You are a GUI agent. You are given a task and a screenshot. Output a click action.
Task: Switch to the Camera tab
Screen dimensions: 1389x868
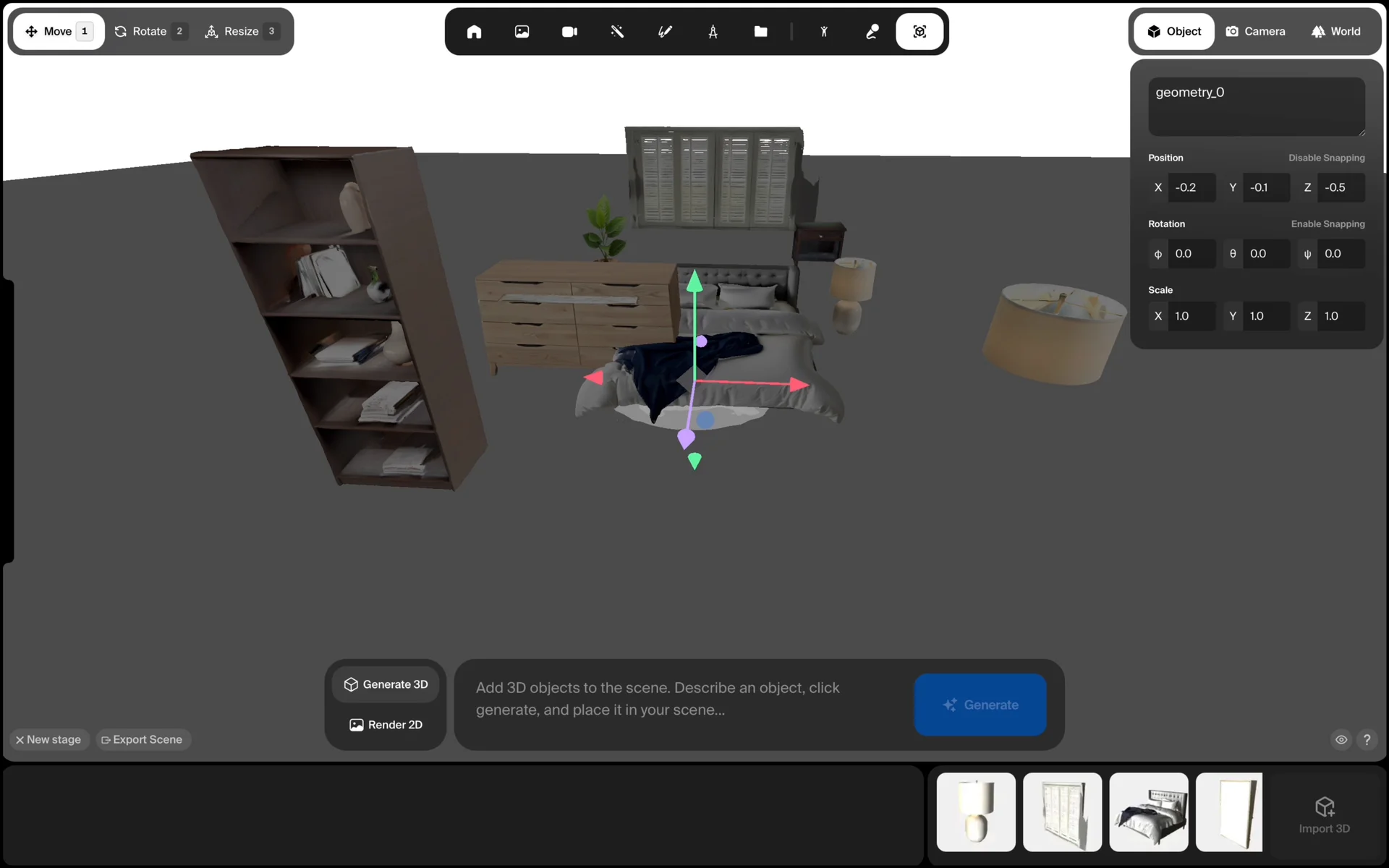click(x=1255, y=32)
